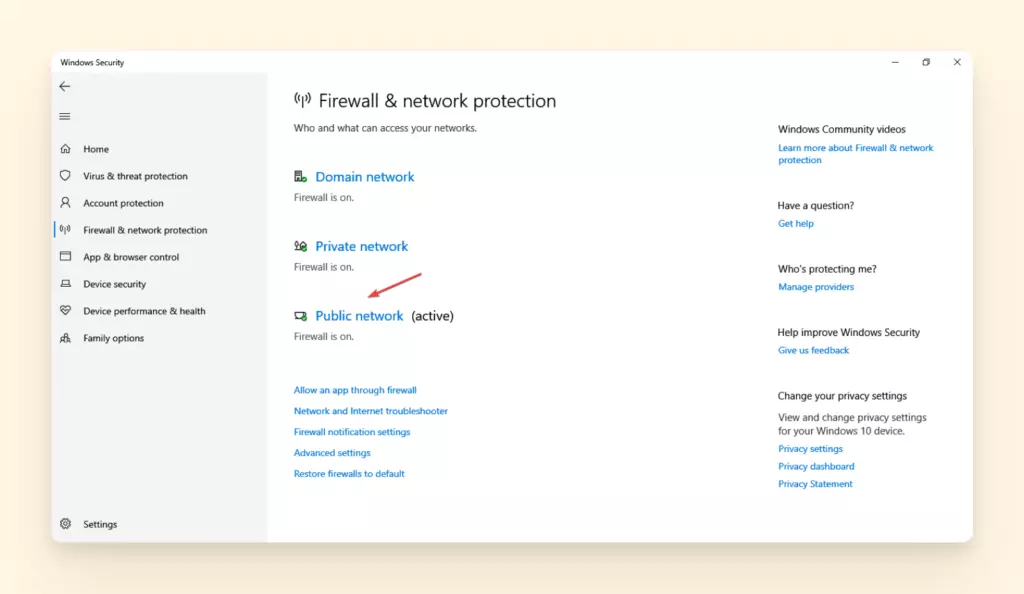Select the Virus & threat protection shield icon
Image resolution: width=1024 pixels, height=594 pixels.
tap(65, 176)
